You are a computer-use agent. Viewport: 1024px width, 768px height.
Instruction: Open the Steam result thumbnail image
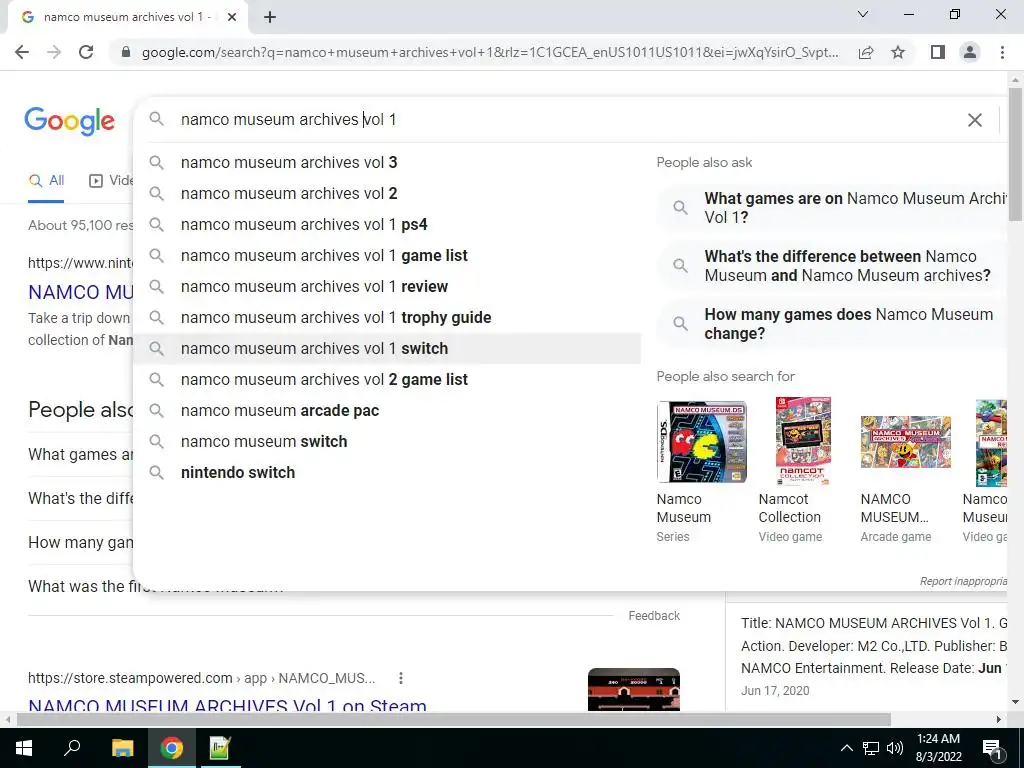coord(633,689)
